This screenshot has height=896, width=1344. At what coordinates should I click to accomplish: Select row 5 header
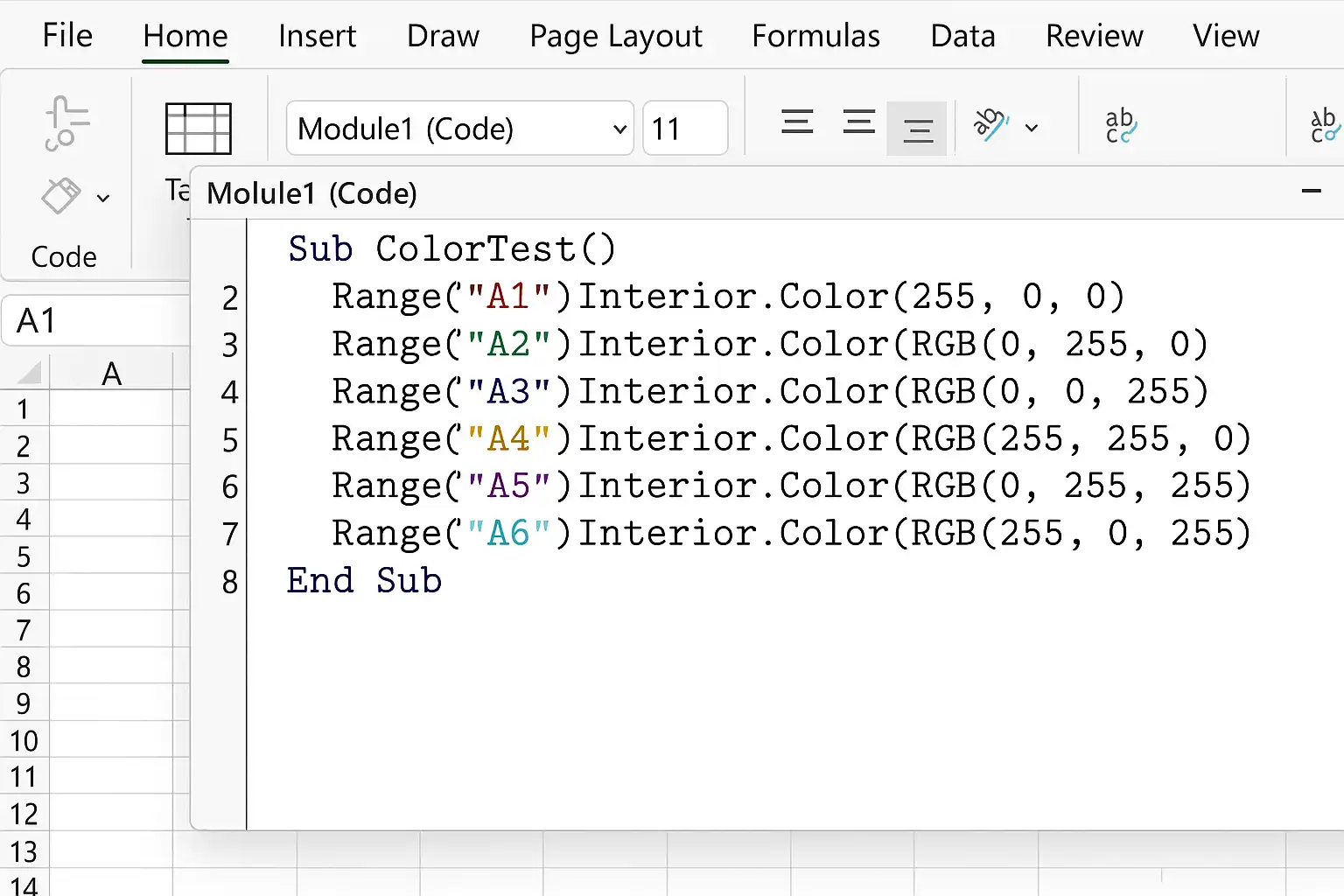click(x=24, y=556)
